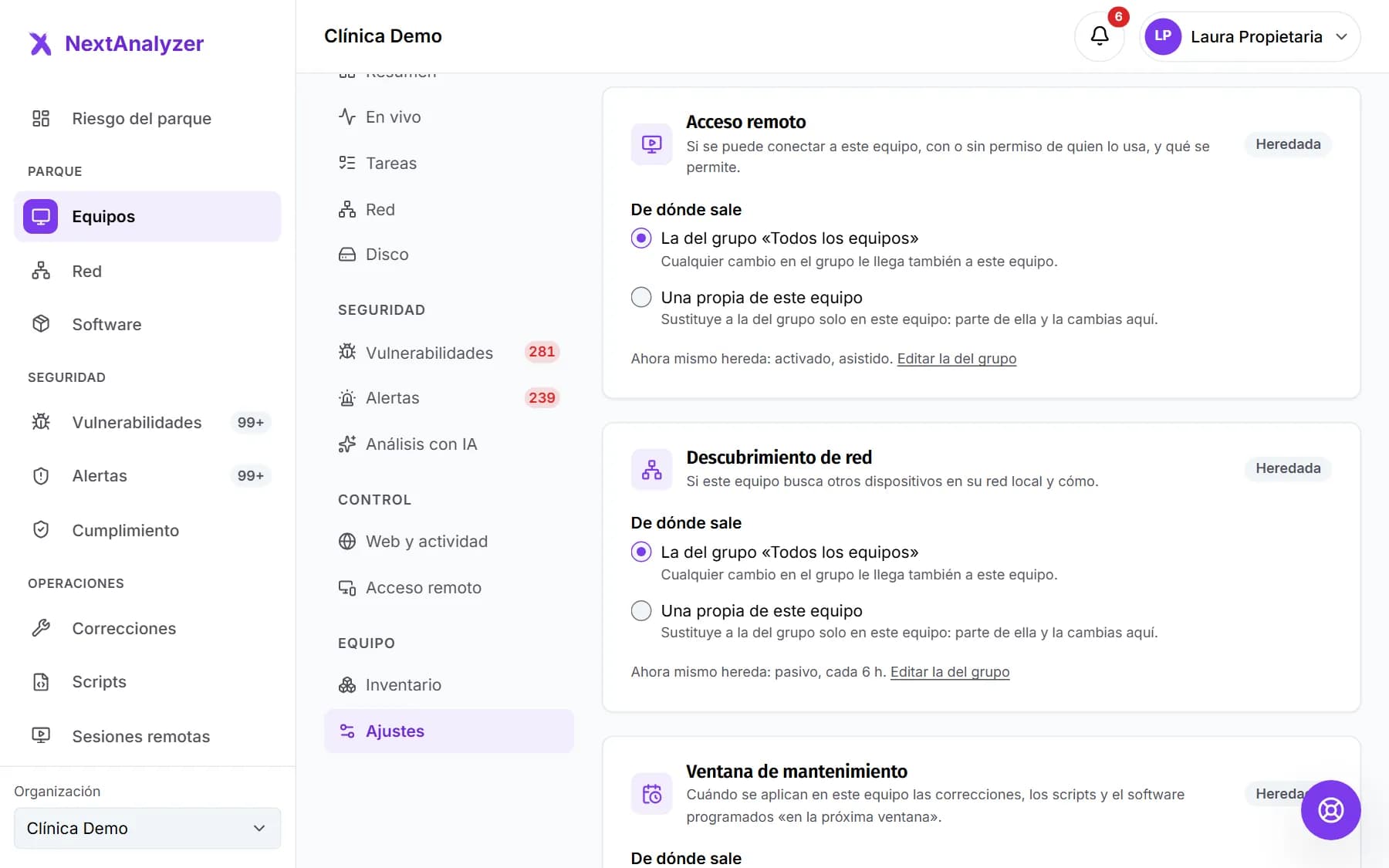Click the Tareas checklist icon
Viewport: 1389px width, 868px height.
[x=347, y=163]
